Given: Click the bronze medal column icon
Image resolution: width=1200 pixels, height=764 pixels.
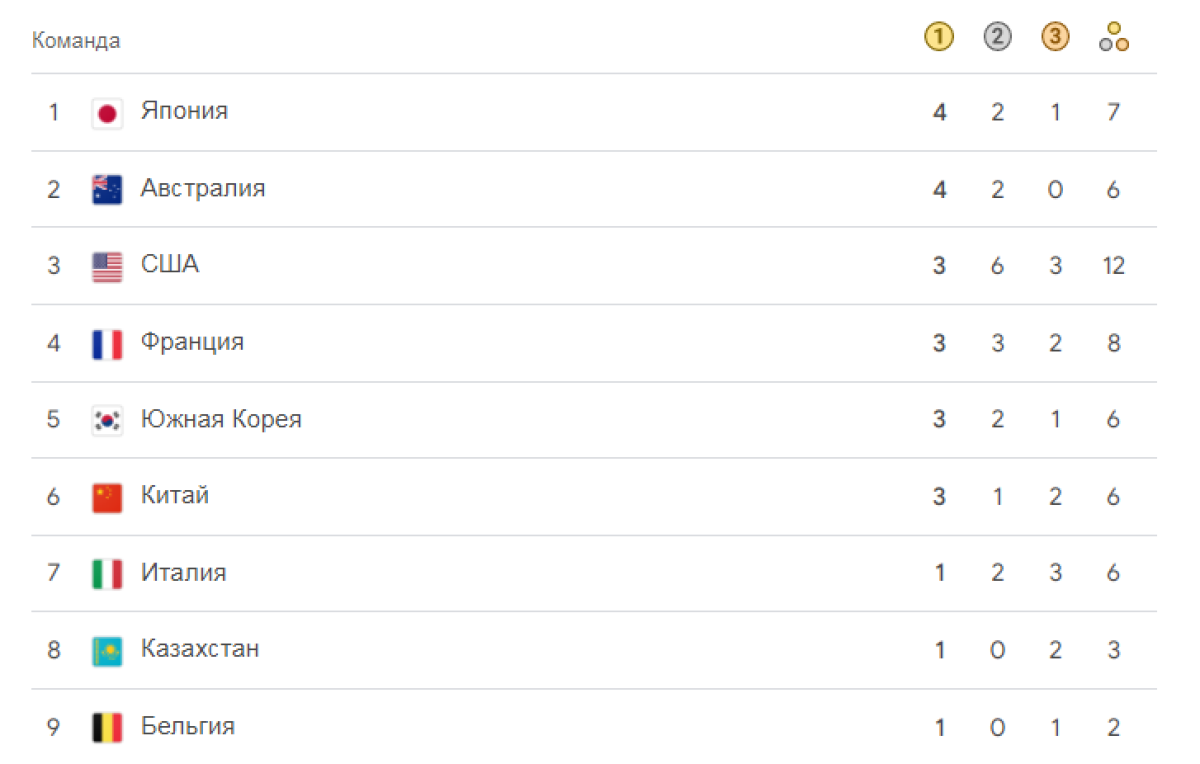Looking at the screenshot, I should [x=1055, y=38].
